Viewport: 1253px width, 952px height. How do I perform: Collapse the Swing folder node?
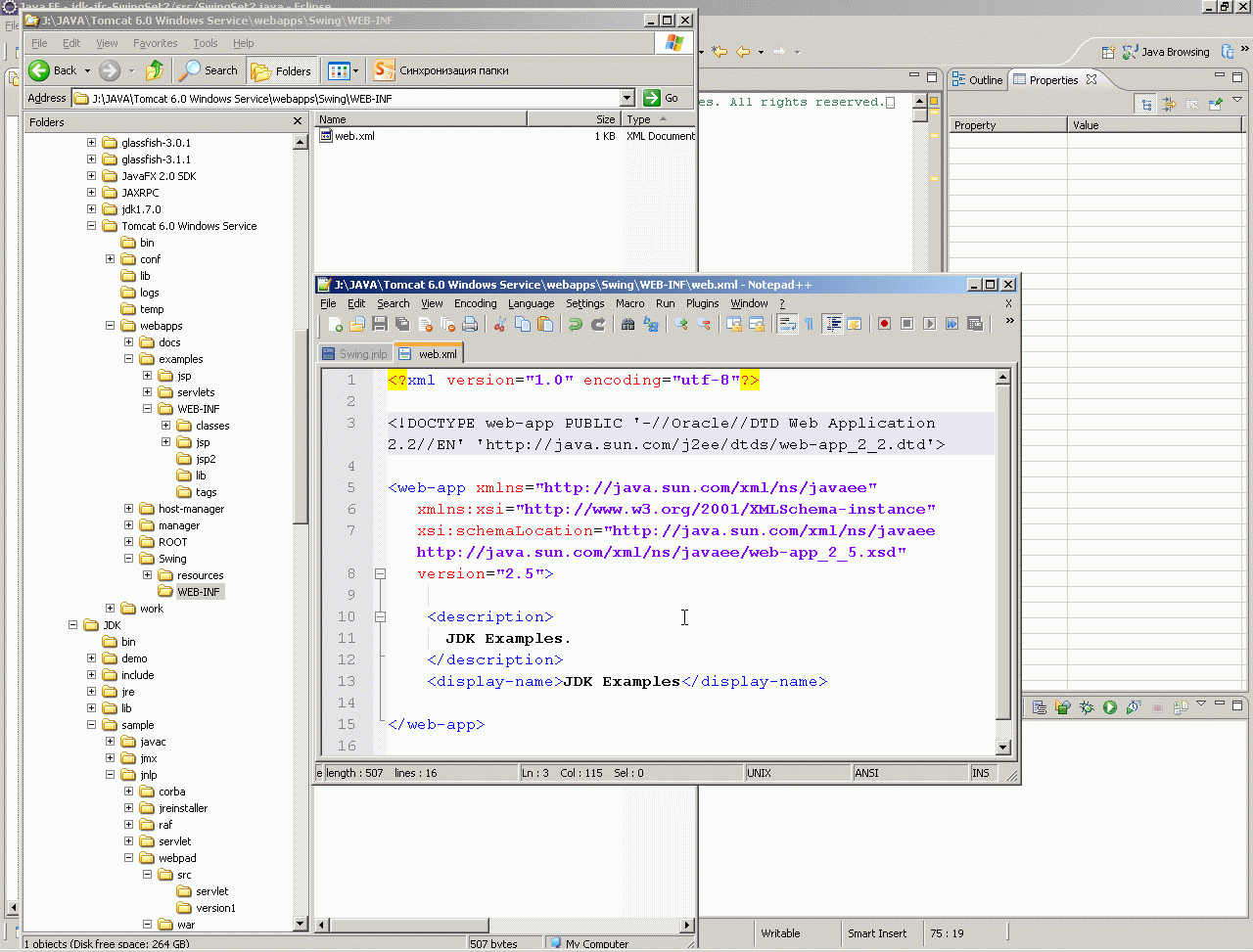point(128,559)
